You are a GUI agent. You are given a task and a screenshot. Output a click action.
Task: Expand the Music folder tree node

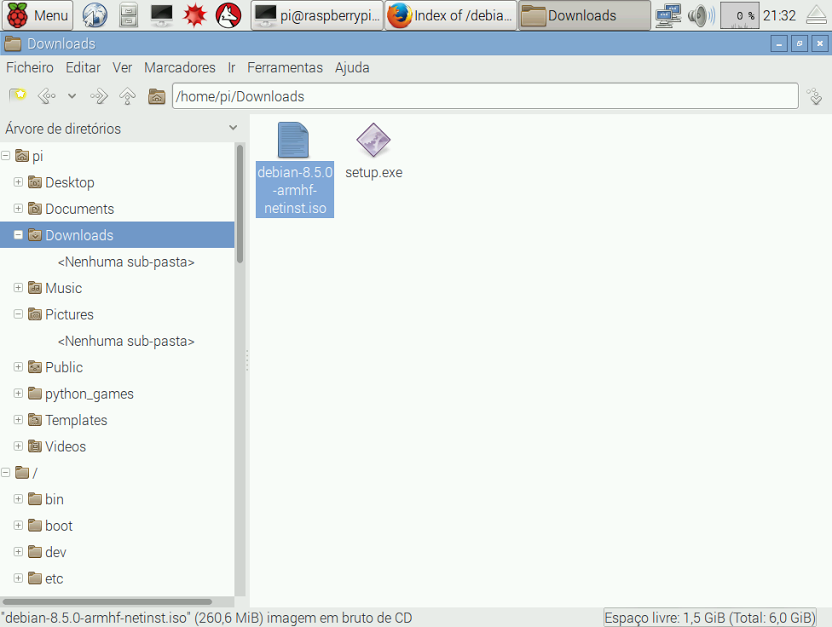pyautogui.click(x=18, y=288)
